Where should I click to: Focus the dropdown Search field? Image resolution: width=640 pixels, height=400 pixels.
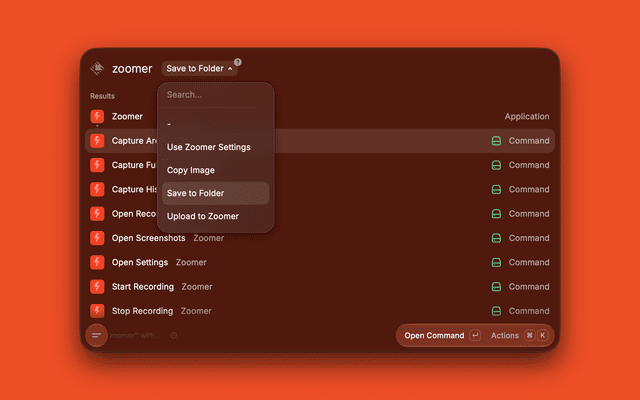pyautogui.click(x=216, y=95)
